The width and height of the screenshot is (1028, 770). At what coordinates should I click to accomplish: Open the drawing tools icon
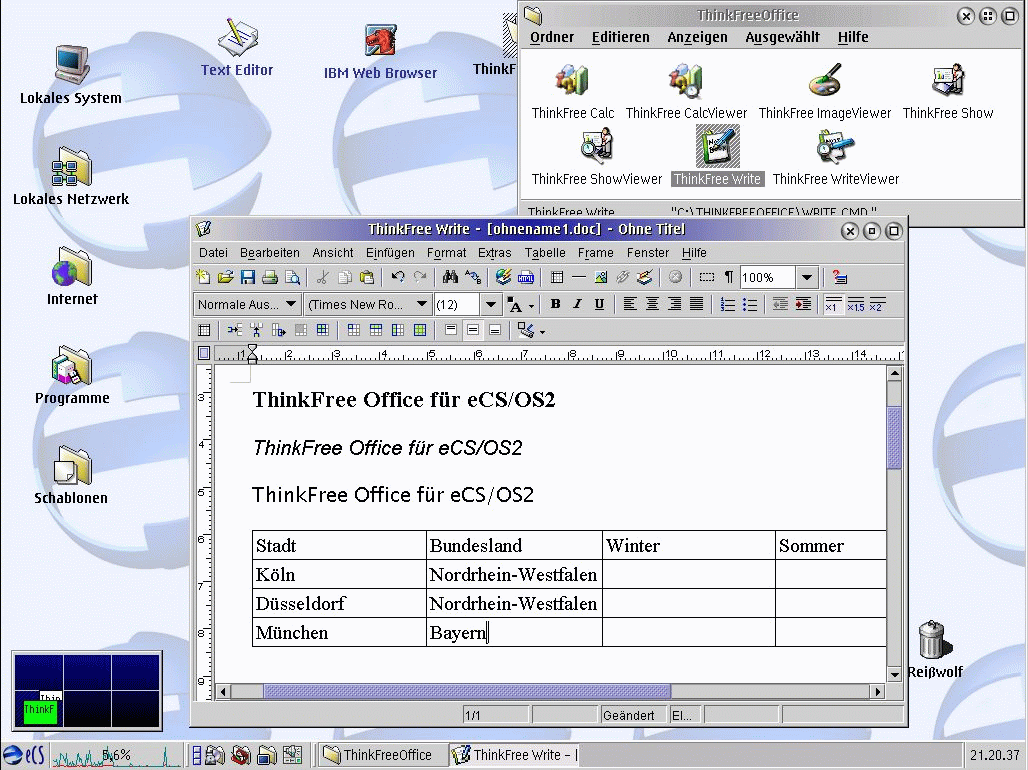644,277
